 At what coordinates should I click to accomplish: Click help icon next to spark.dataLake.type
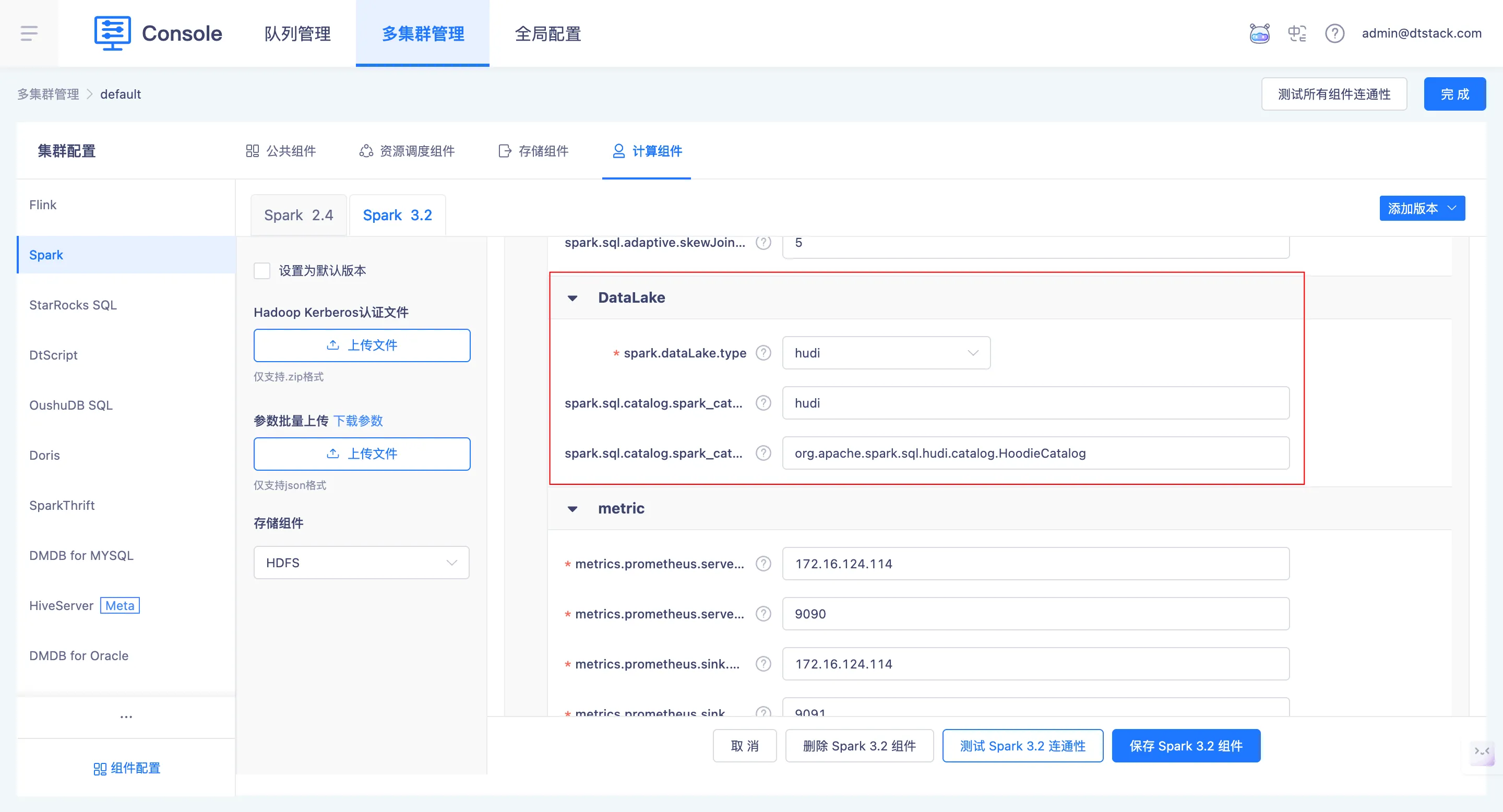763,353
